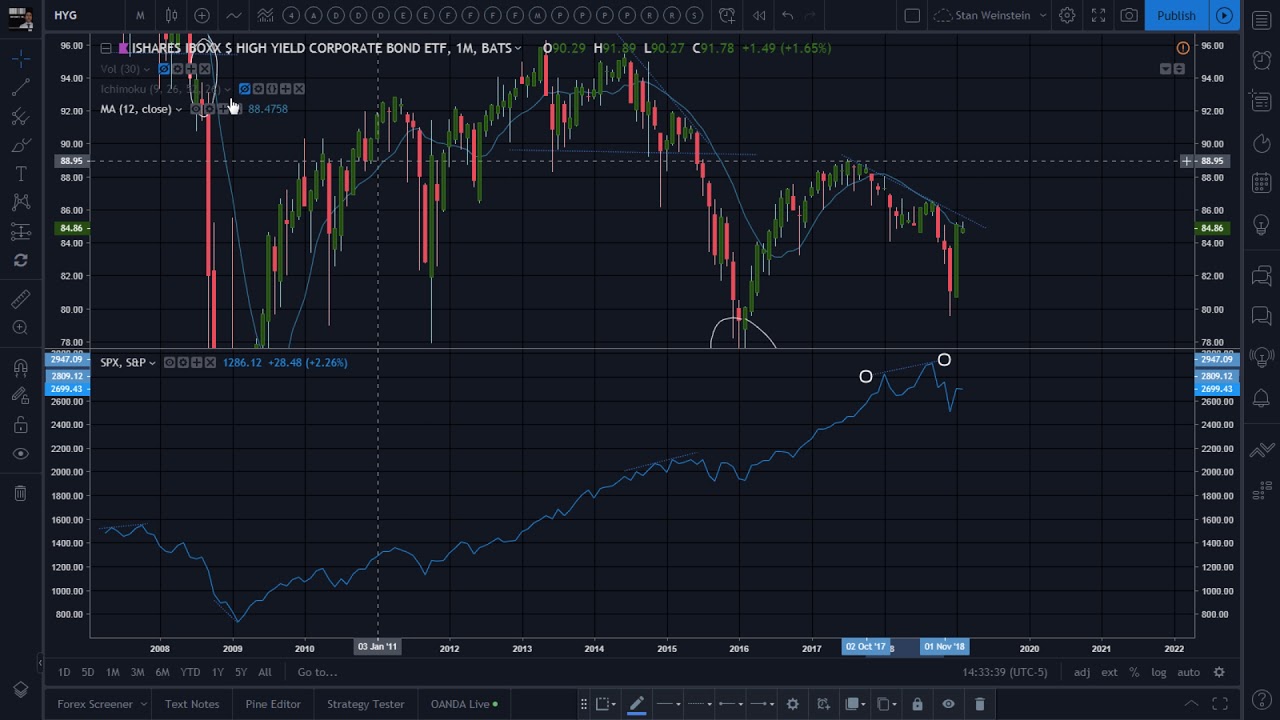The width and height of the screenshot is (1280, 720).
Task: Open drawing settings gear in floating toolbar
Action: coord(793,704)
